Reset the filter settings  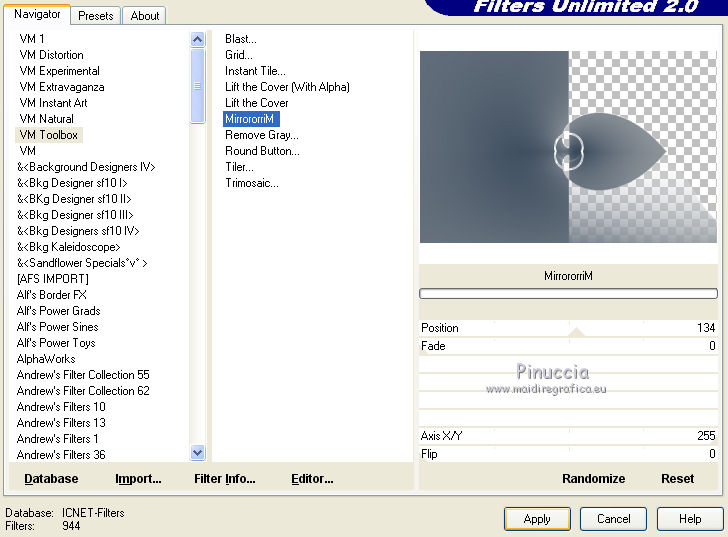(x=677, y=479)
